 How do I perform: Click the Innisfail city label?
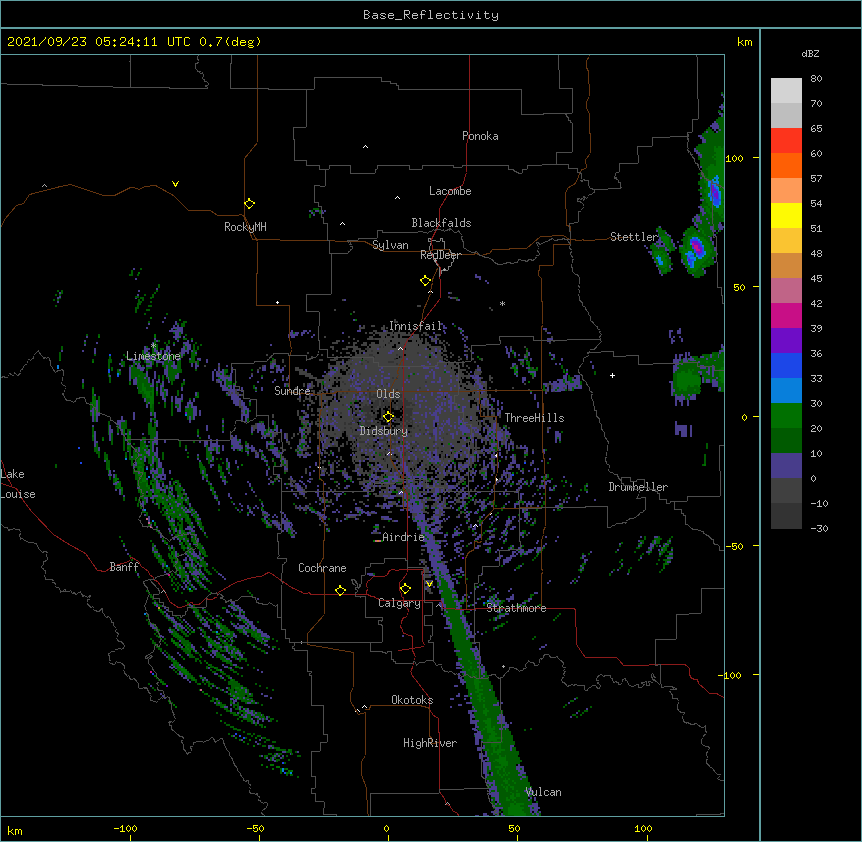tap(416, 326)
